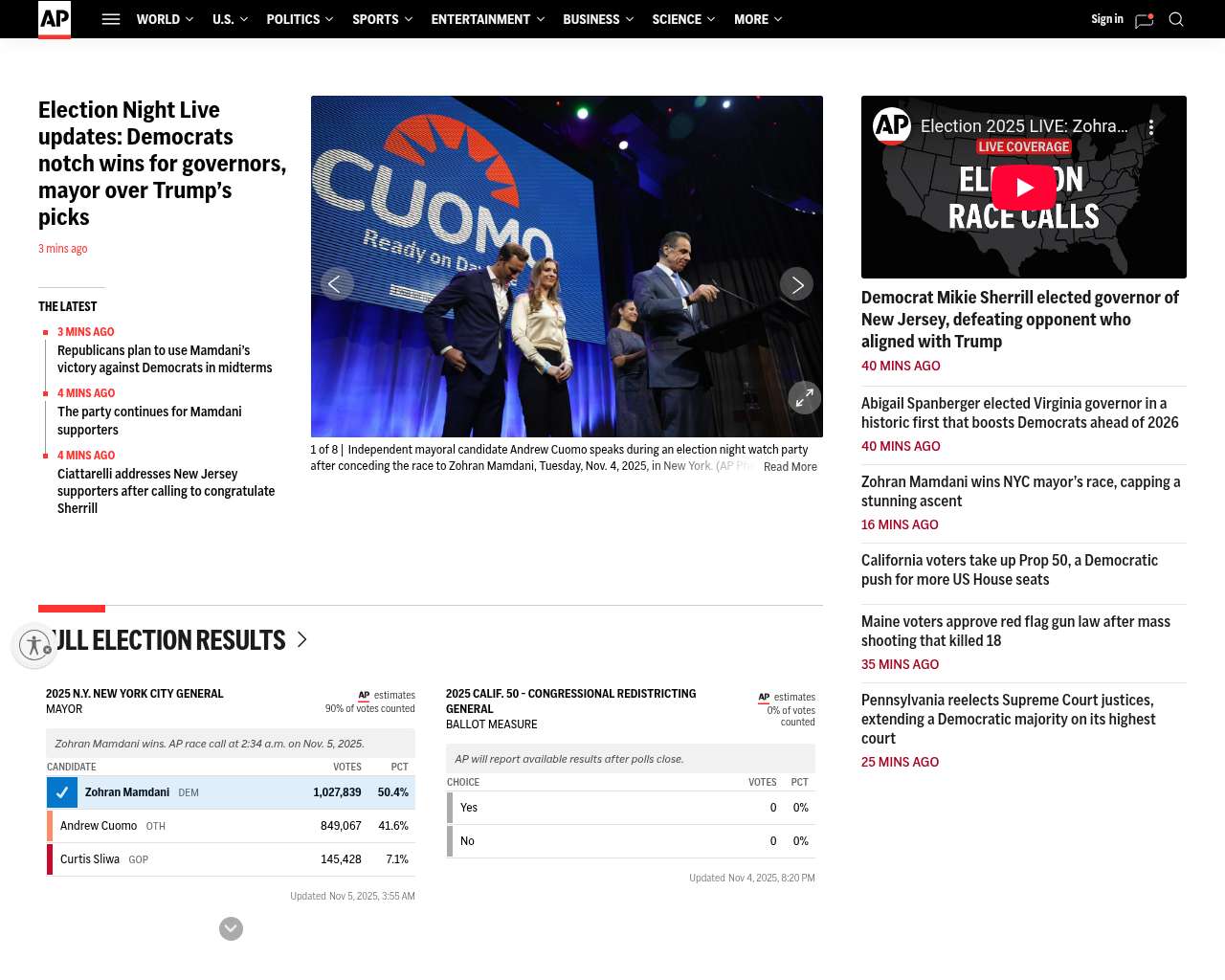Click the No ballot measure row
This screenshot has height=980, width=1225.
click(x=631, y=841)
